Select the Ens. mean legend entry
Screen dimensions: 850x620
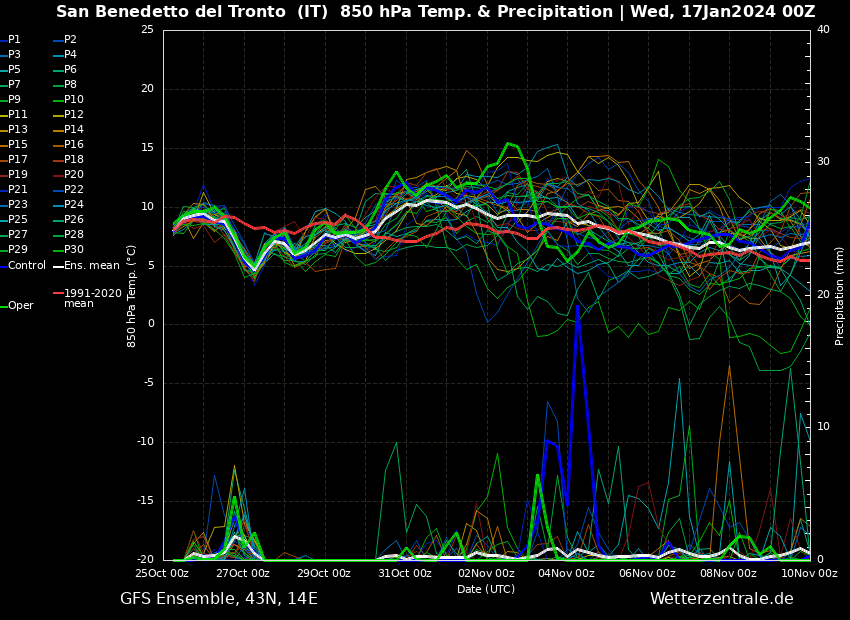tap(91, 266)
